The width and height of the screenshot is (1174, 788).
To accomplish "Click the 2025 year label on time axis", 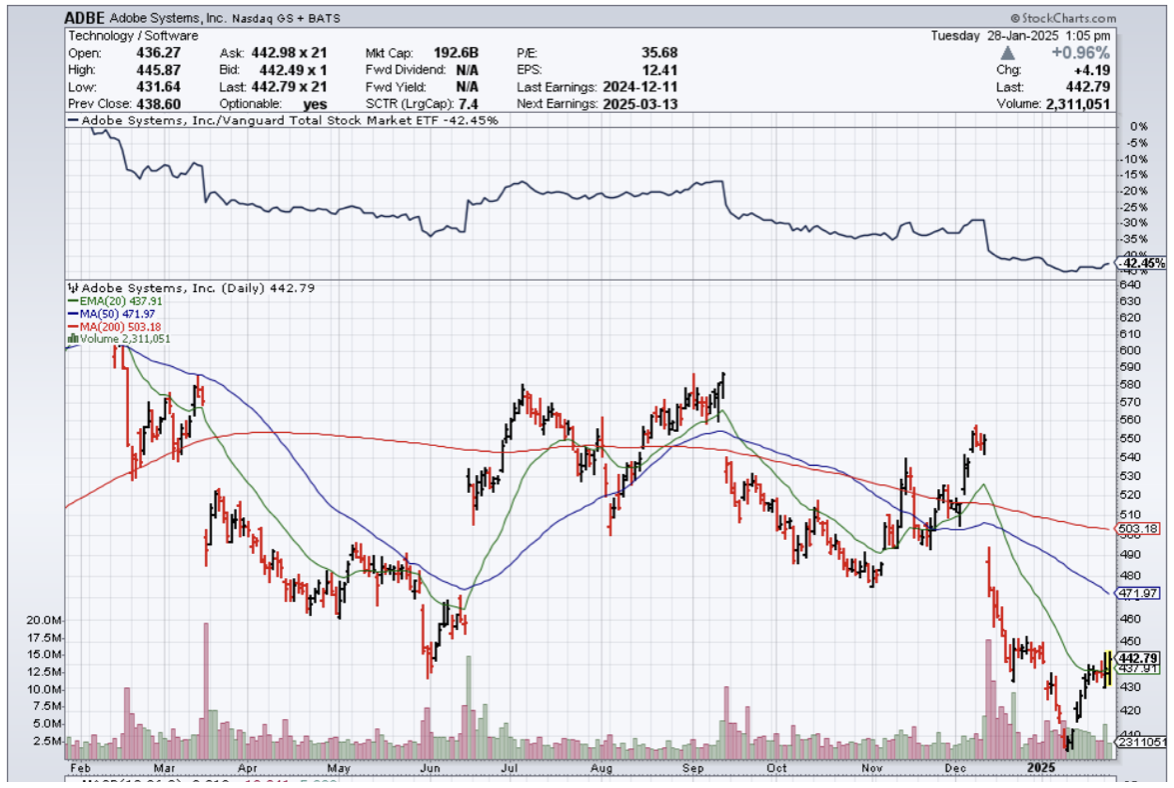I will 1045,769.
